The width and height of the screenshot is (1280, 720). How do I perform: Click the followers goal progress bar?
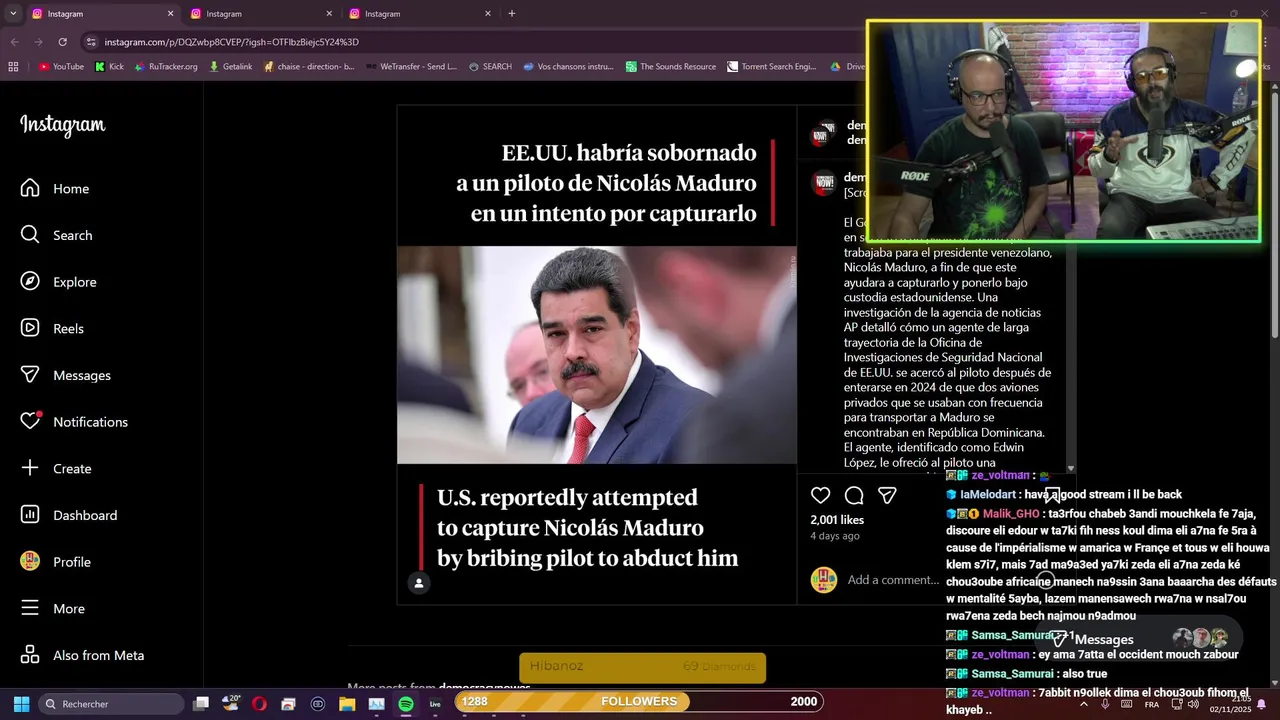coord(639,701)
